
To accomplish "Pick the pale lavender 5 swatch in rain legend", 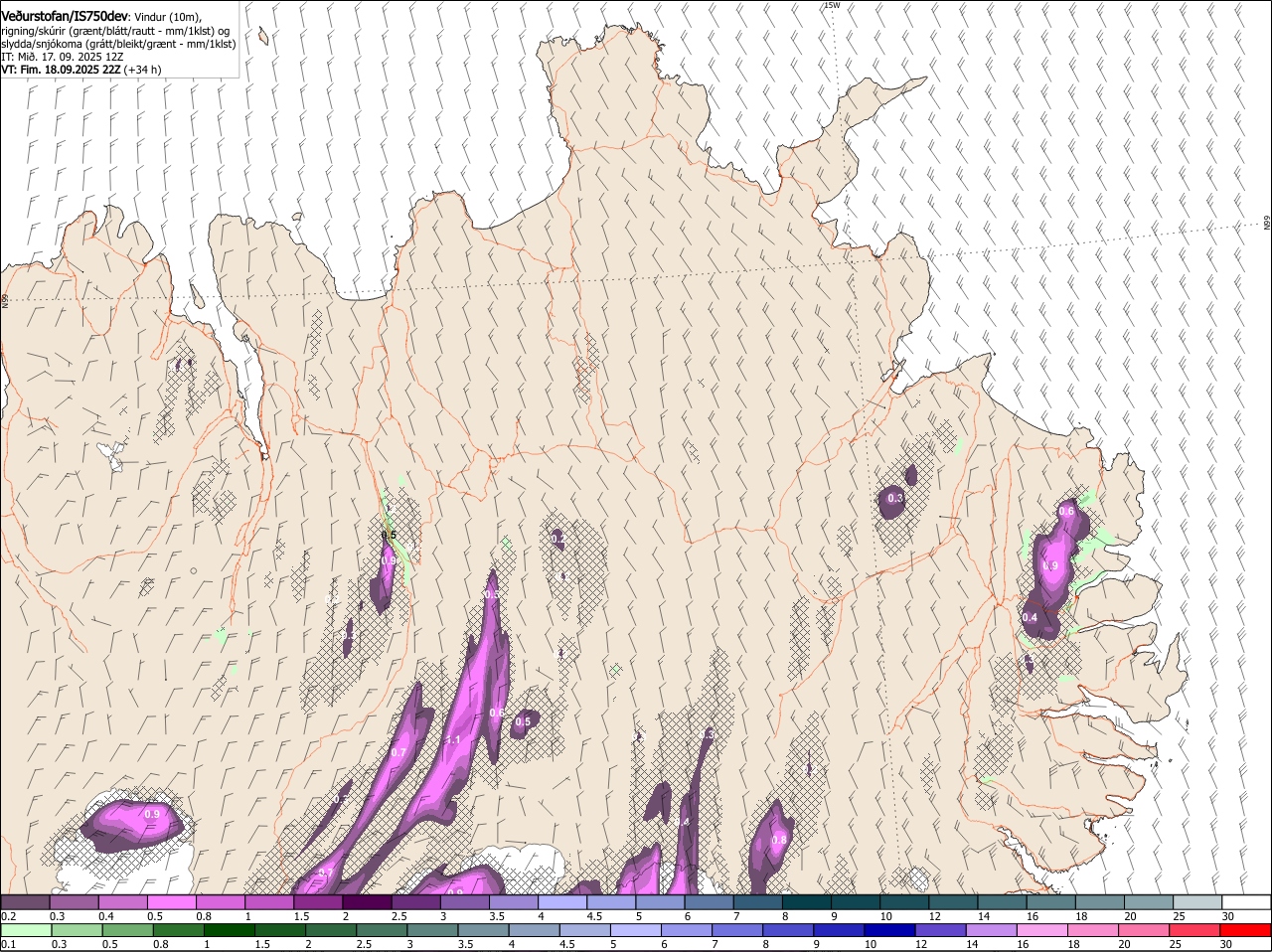I will [x=635, y=930].
